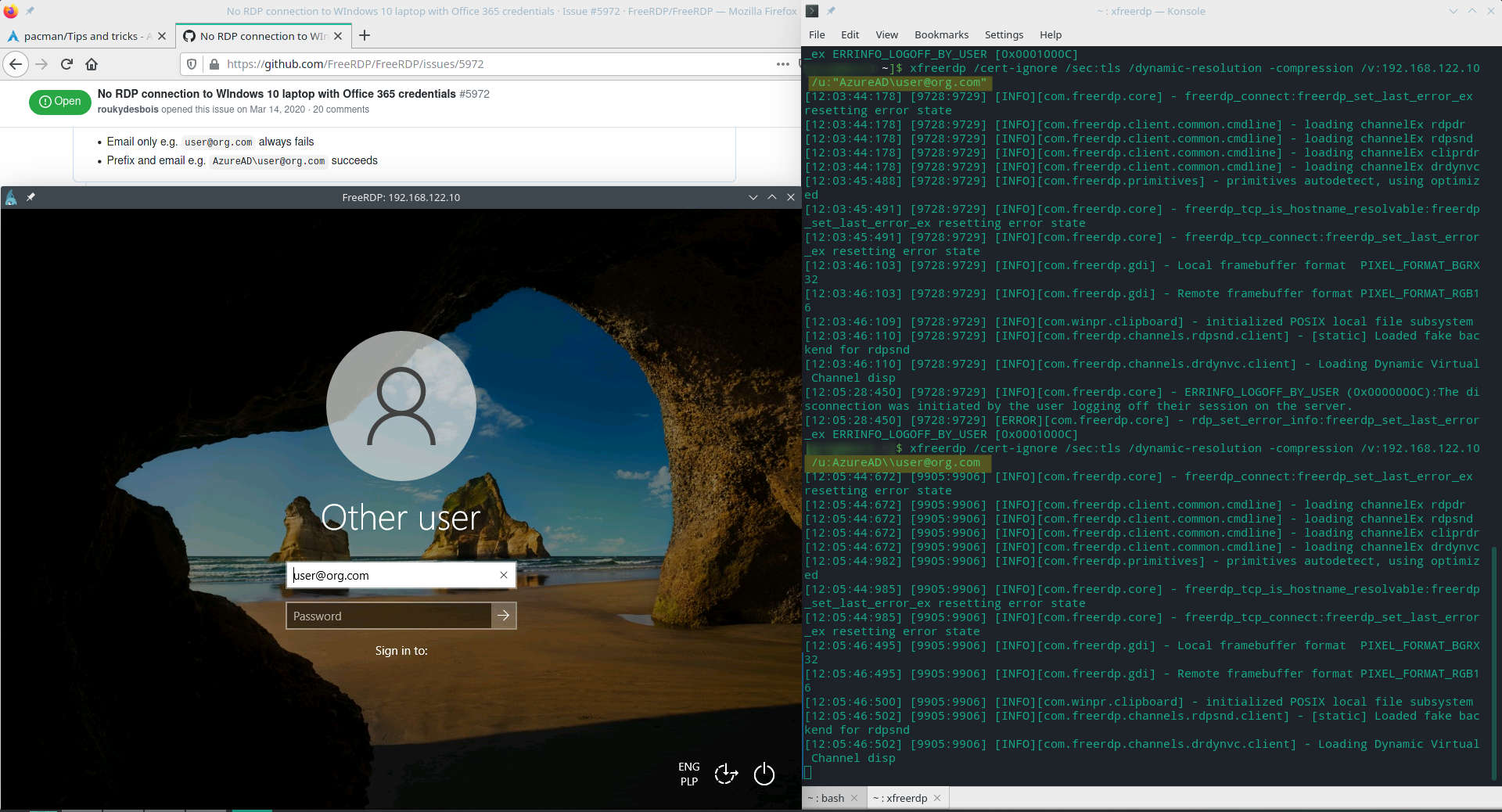Screen dimensions: 1502x812
Task: Open the ENG PLP language selector
Action: (x=688, y=774)
